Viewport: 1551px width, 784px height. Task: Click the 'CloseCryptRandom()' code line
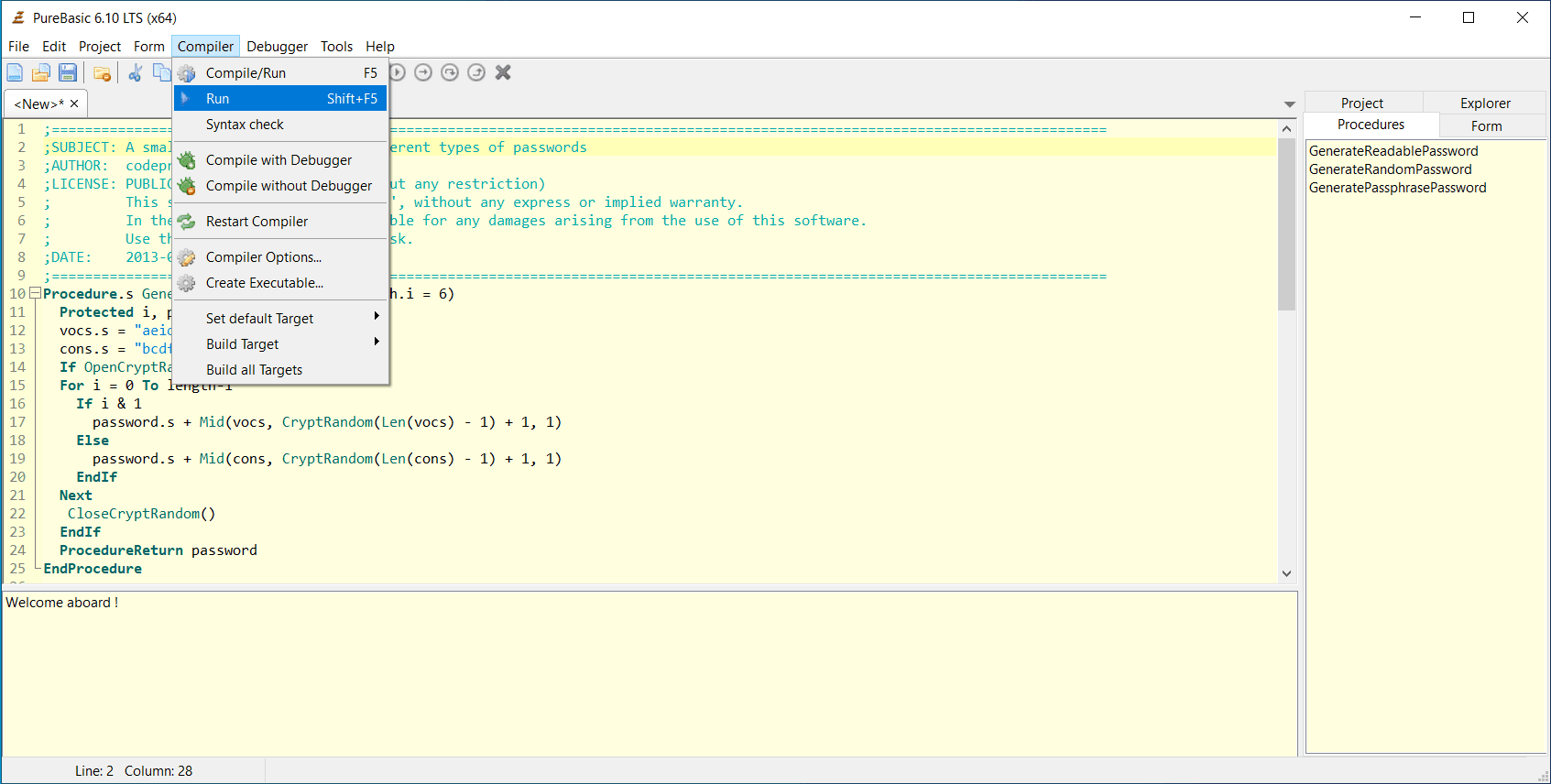(141, 514)
